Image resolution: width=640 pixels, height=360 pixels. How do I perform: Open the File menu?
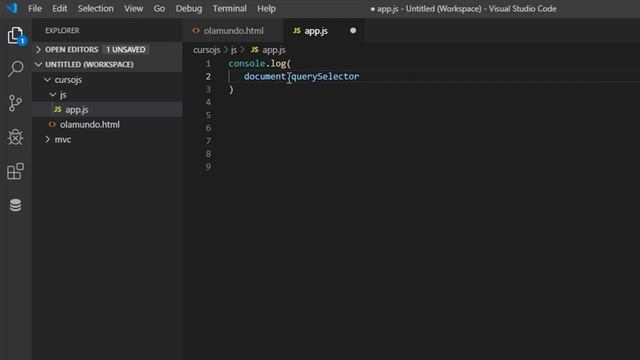pos(35,9)
